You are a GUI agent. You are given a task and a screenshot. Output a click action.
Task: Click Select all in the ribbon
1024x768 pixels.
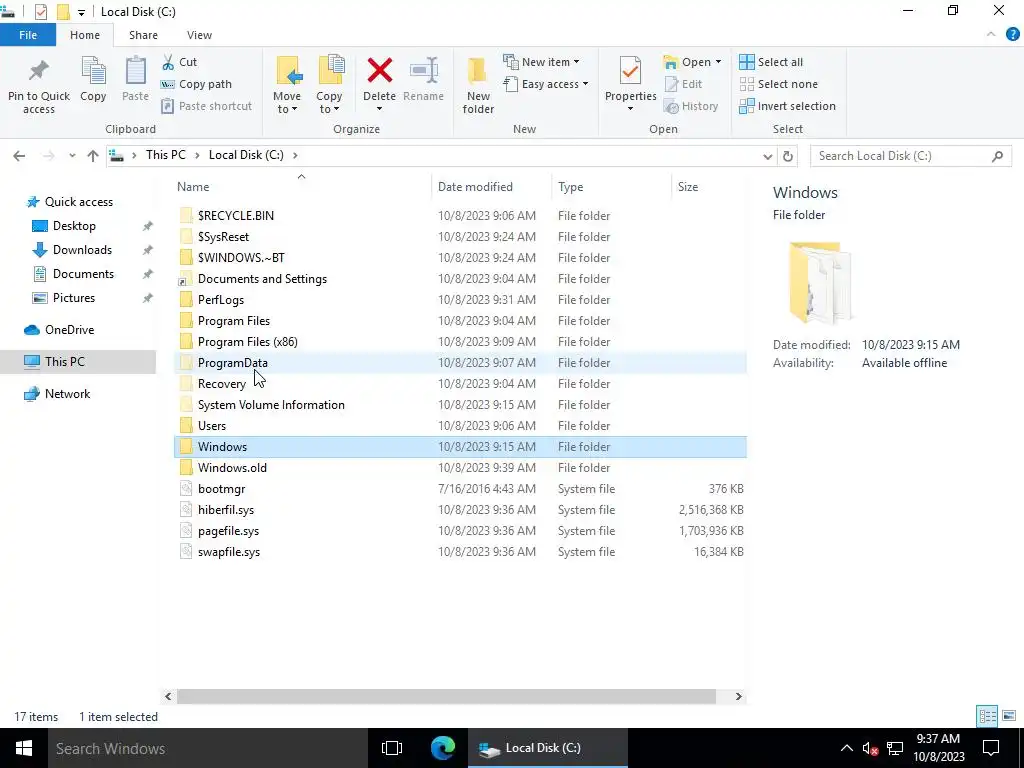[x=771, y=62]
